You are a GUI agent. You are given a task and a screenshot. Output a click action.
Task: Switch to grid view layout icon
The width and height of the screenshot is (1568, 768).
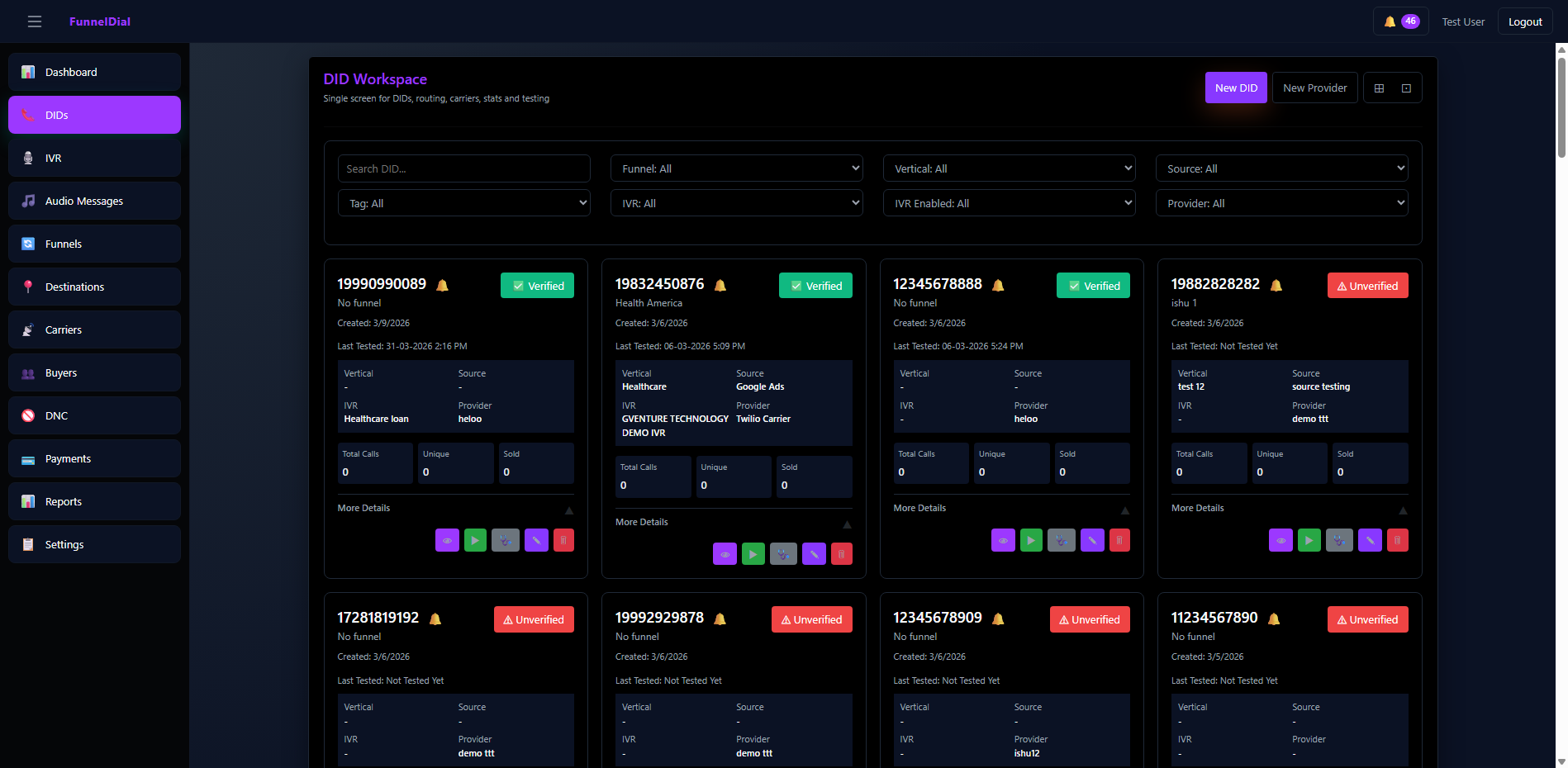point(1379,88)
